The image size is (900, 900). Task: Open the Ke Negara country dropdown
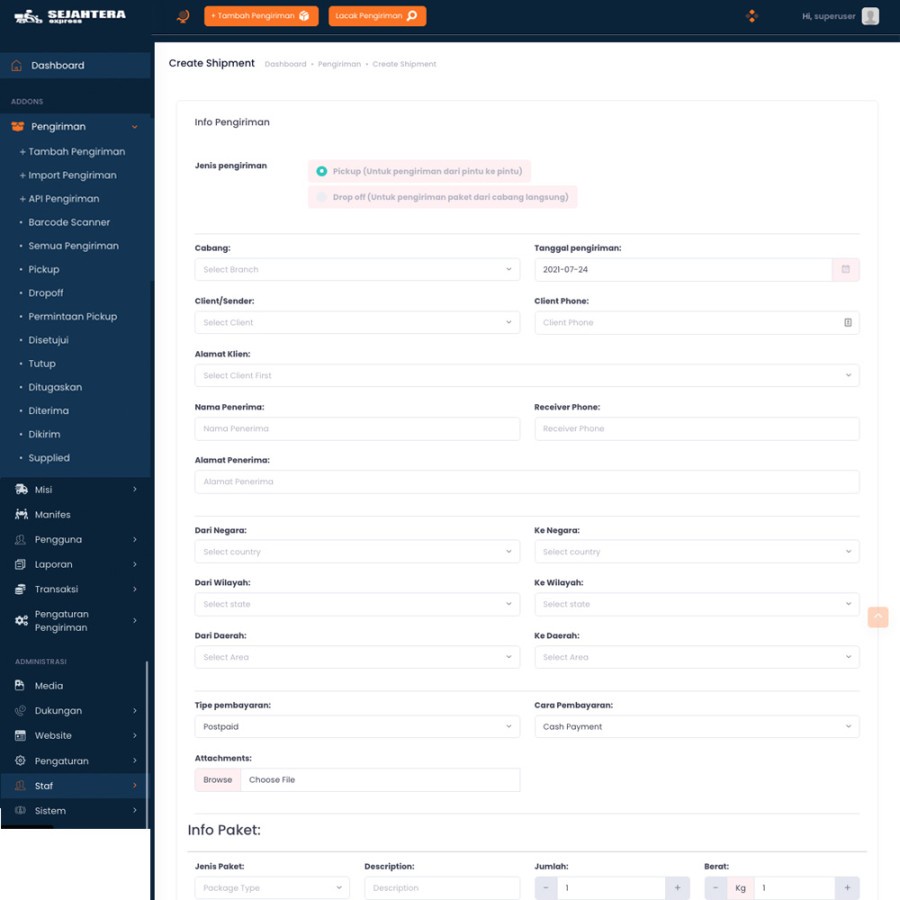click(x=697, y=552)
